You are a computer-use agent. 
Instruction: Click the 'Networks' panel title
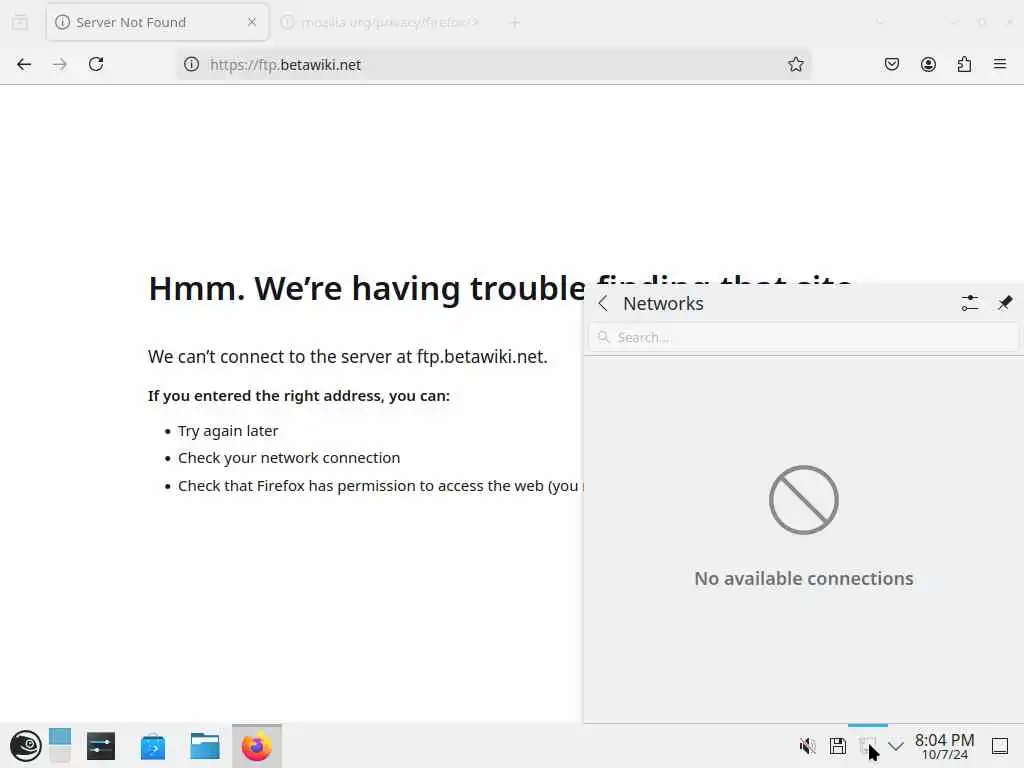663,304
